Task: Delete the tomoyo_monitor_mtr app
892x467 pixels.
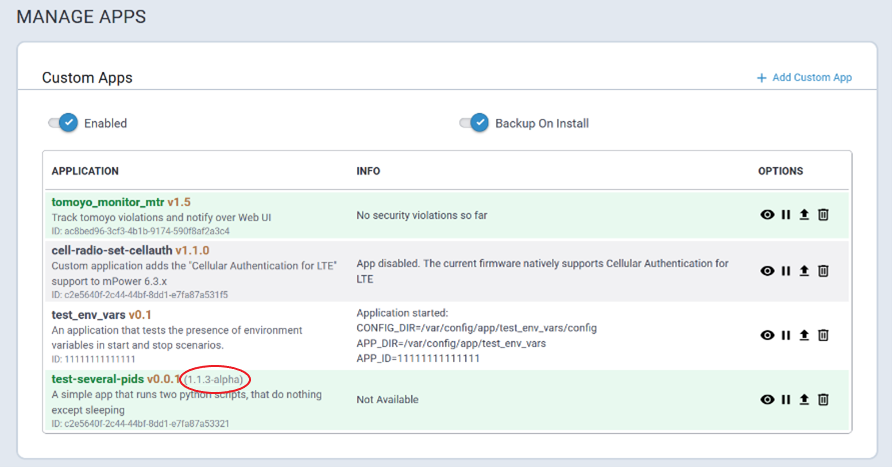Action: pyautogui.click(x=823, y=215)
